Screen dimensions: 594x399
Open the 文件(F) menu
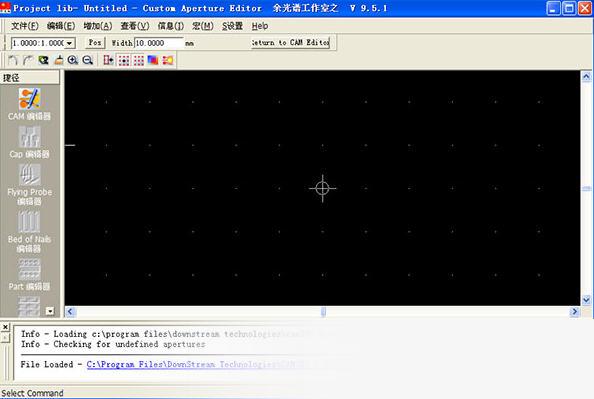click(x=25, y=26)
